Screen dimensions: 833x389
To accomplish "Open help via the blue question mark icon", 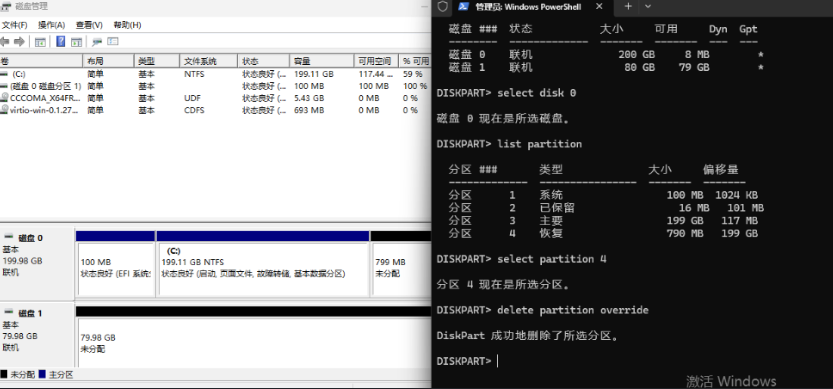I will 61,41.
